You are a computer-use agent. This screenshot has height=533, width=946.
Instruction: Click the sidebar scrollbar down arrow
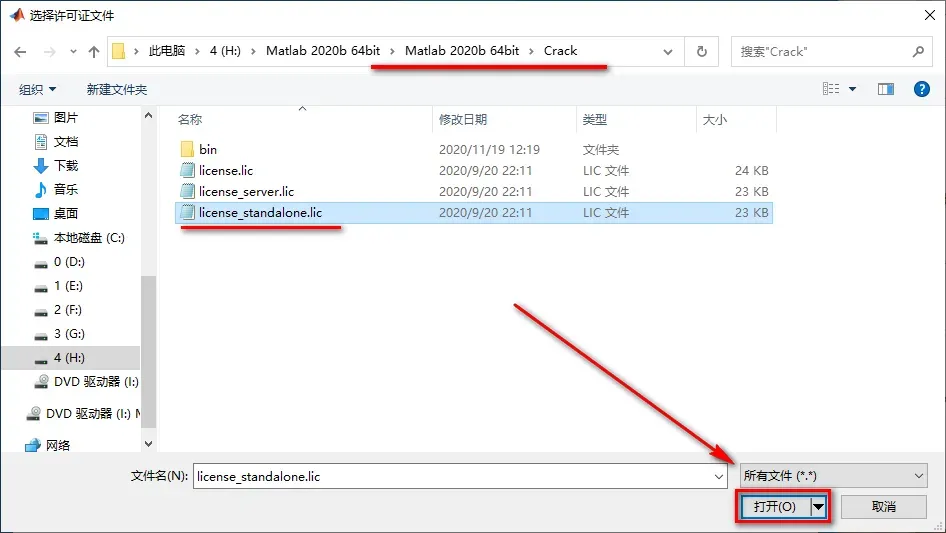coord(148,444)
